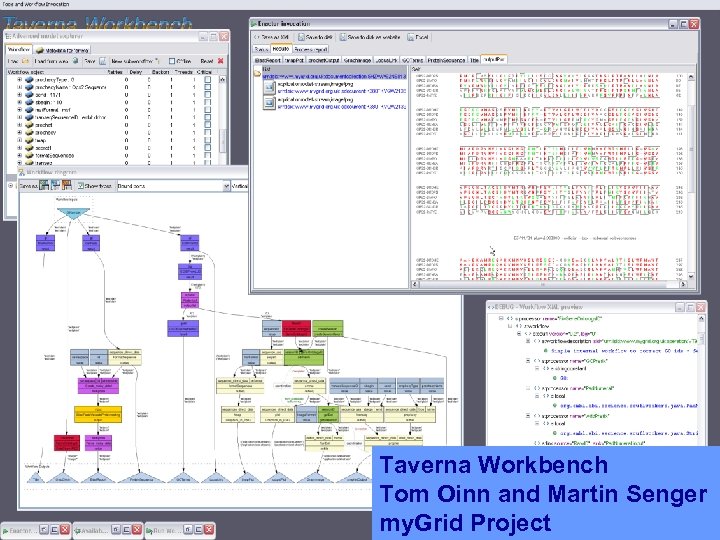The width and height of the screenshot is (720, 540).
Task: Toggle Critical checkbox for prophecy row
Action: click(x=208, y=133)
